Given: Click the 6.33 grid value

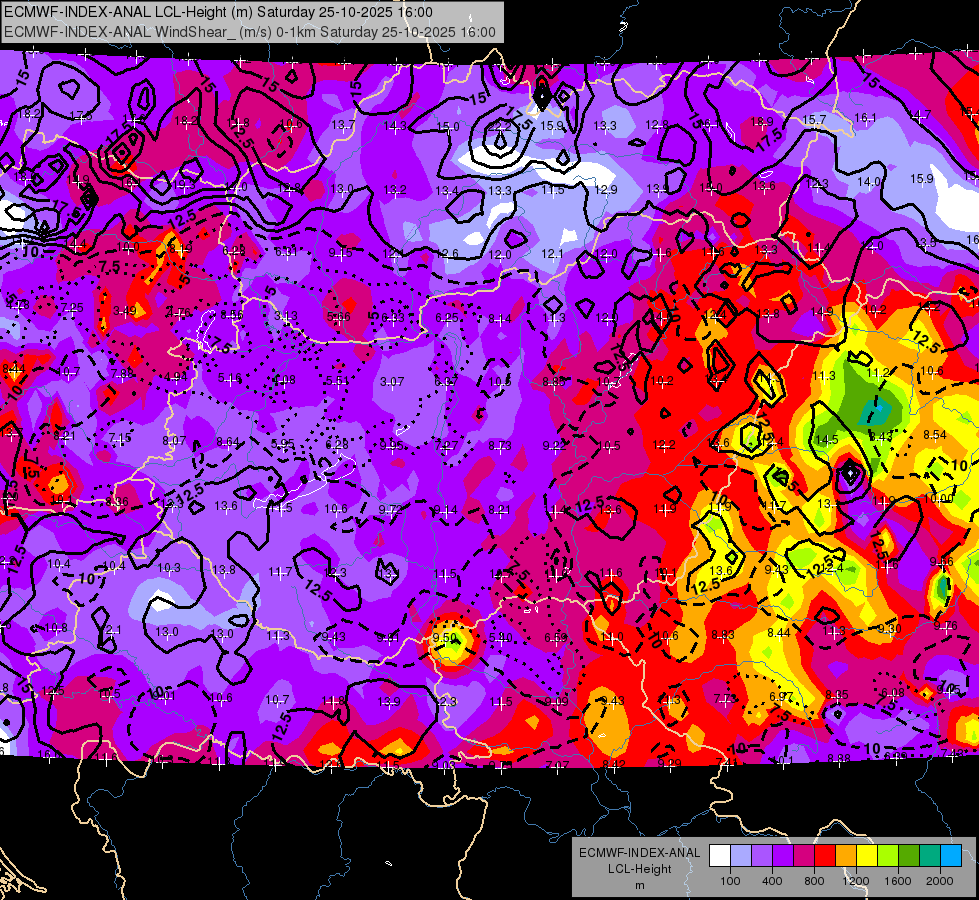Looking at the screenshot, I should point(393,317).
